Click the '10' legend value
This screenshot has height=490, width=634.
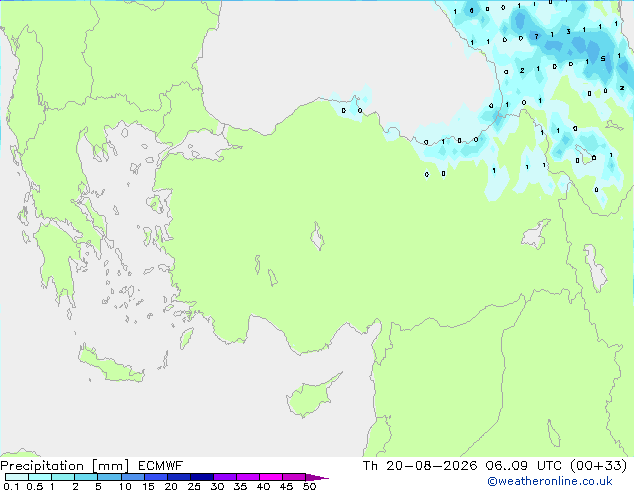click(x=125, y=486)
